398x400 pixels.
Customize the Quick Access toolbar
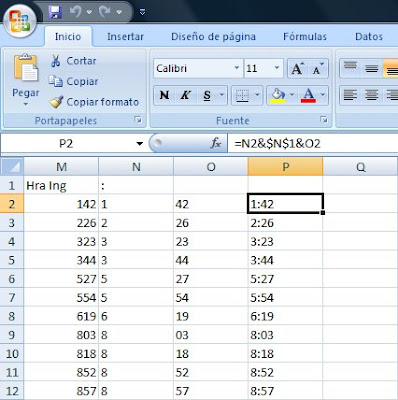[x=142, y=12]
